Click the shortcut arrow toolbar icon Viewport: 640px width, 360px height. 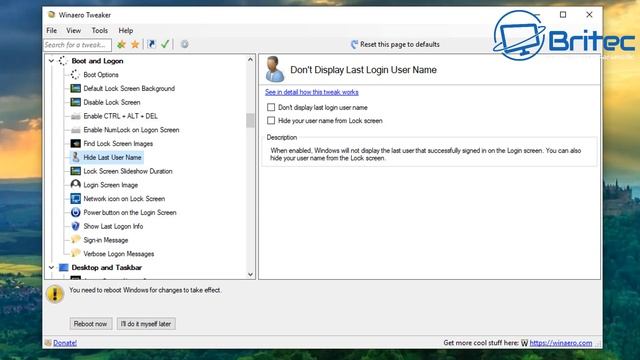point(151,44)
